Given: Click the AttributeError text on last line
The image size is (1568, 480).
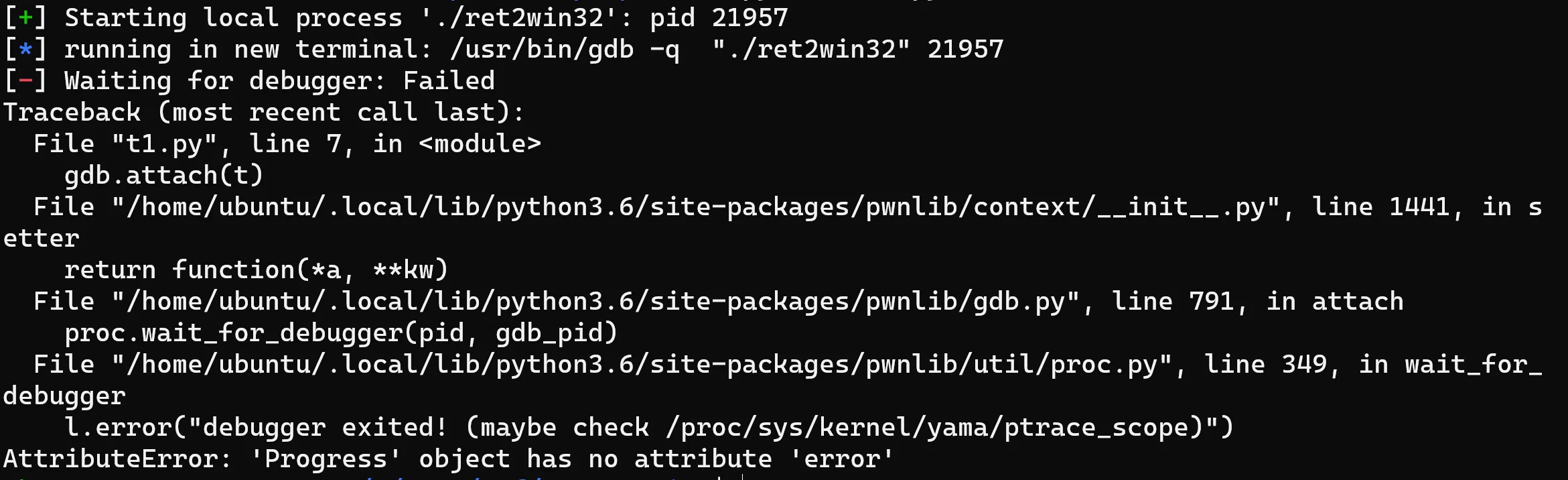Looking at the screenshot, I should tap(117, 459).
